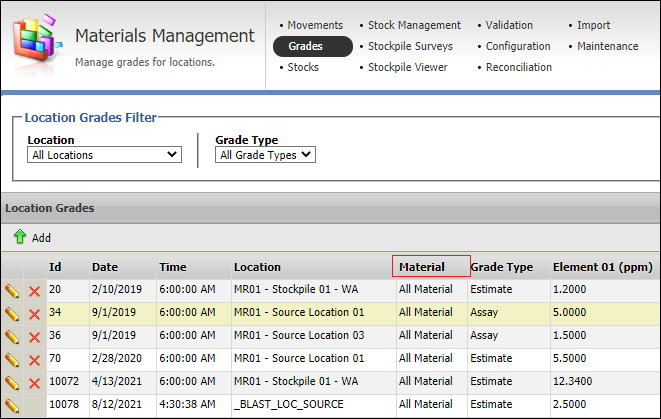Image resolution: width=661 pixels, height=419 pixels.
Task: Click element value 5.5000
Action: tap(570, 358)
